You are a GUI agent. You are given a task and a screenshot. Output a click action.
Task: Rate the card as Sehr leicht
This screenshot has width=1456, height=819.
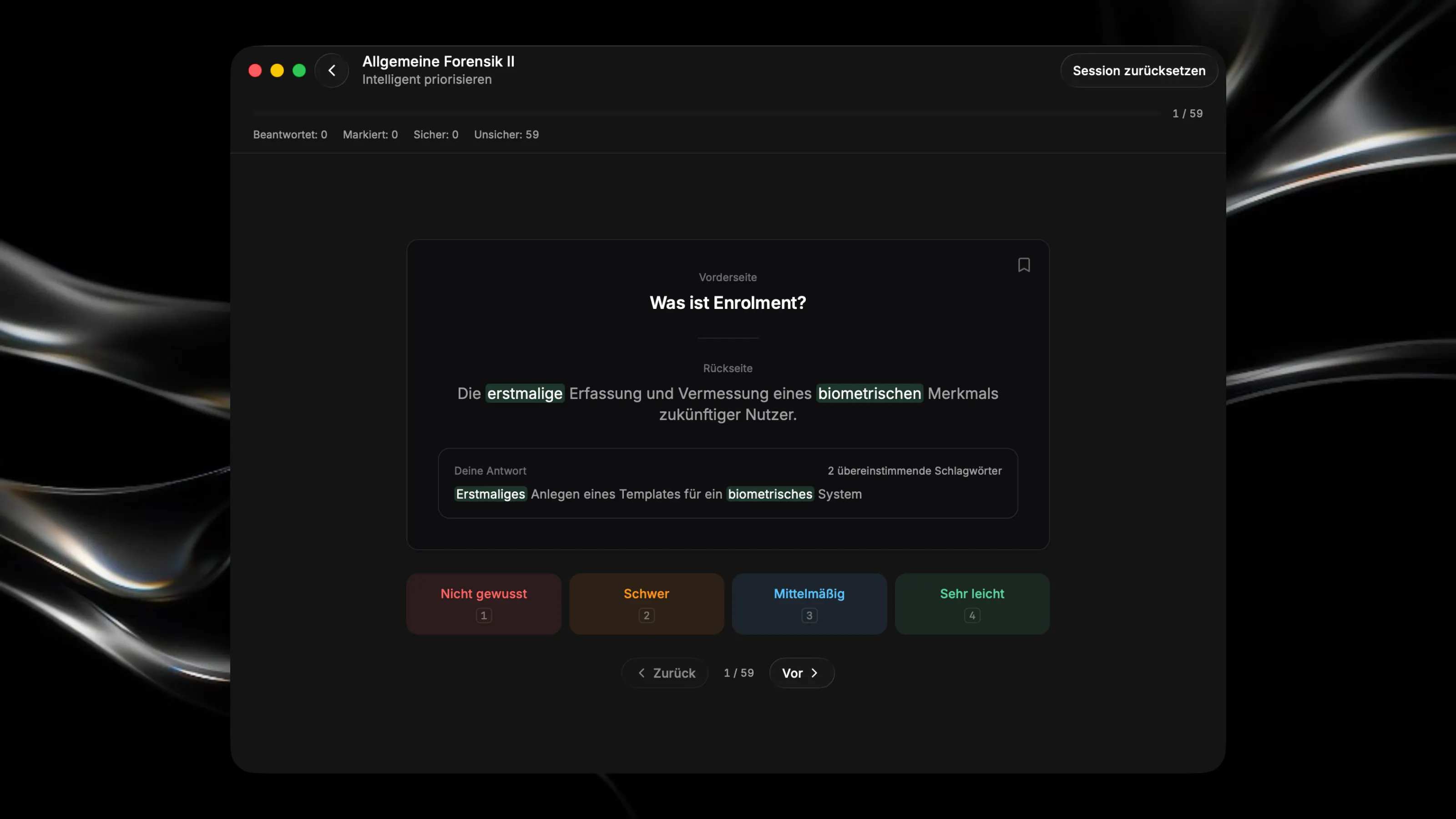(971, 604)
